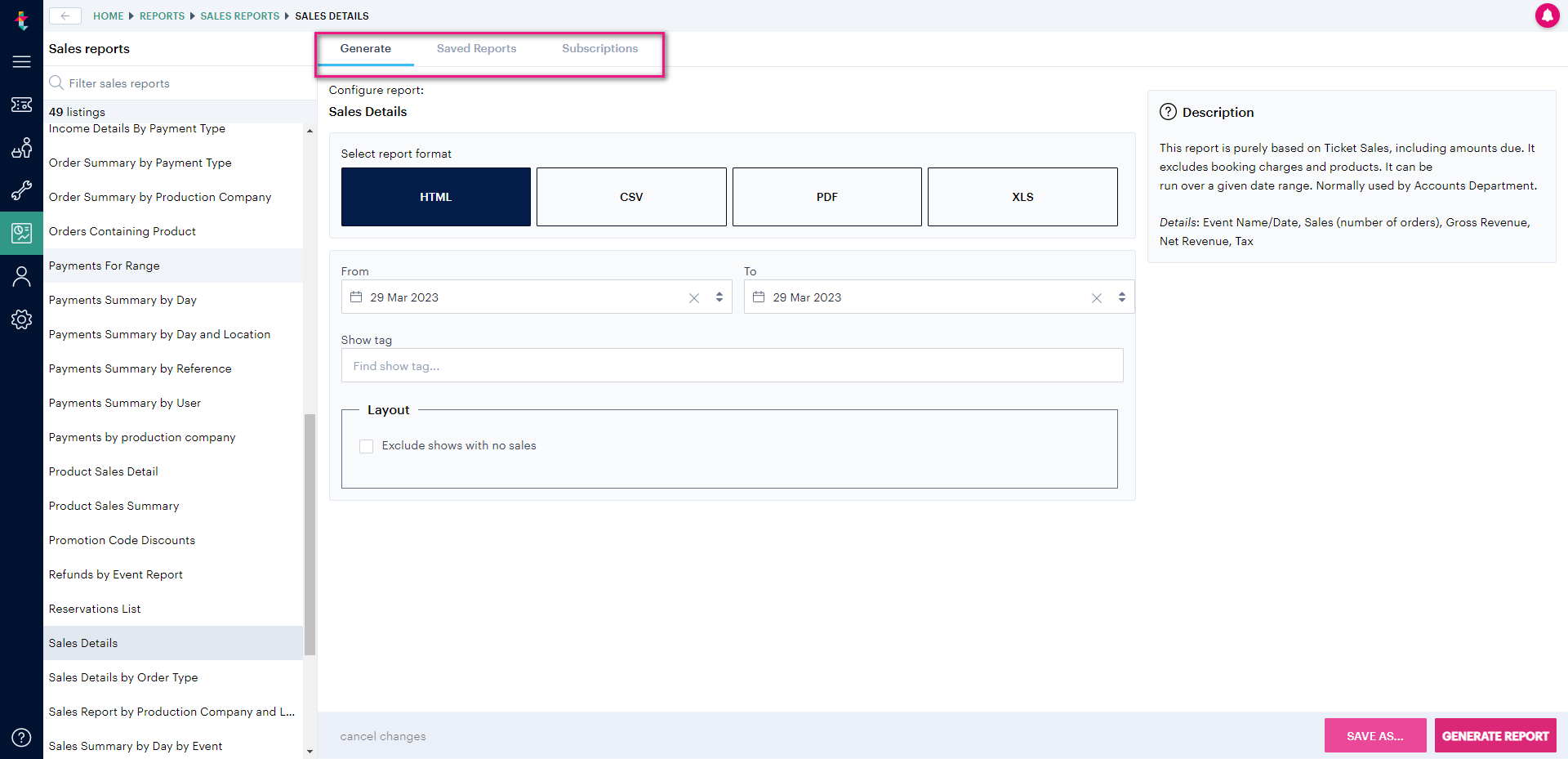The height and width of the screenshot is (759, 1568).
Task: Switch report format to PDF
Action: (x=826, y=196)
